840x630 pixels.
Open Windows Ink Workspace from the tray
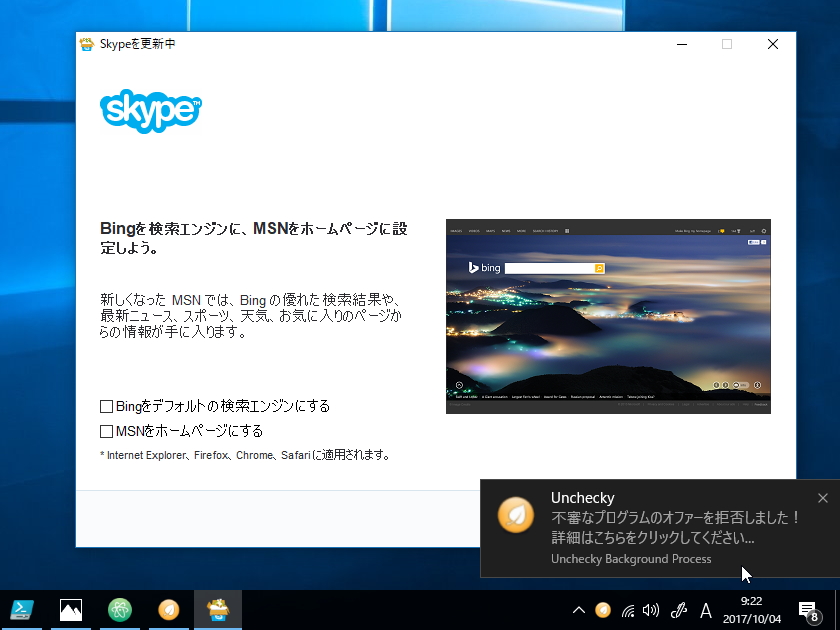click(680, 610)
